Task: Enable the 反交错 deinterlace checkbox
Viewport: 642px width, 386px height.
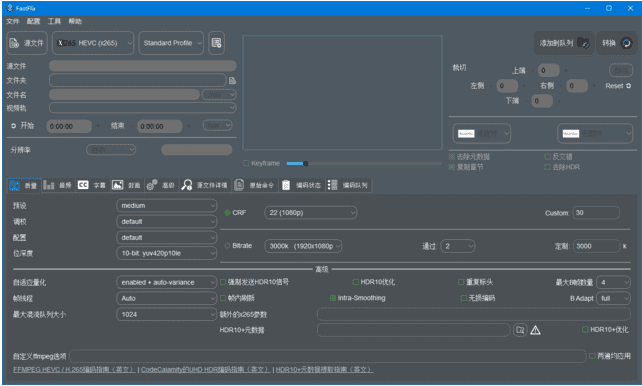Action: point(547,157)
